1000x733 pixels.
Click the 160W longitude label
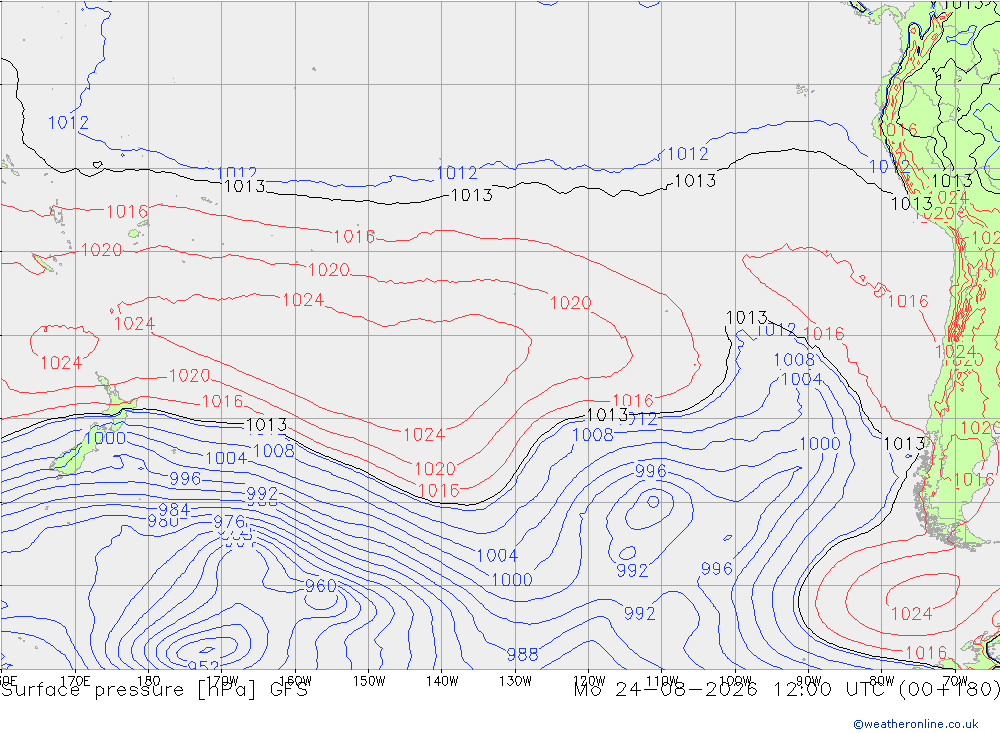295,681
